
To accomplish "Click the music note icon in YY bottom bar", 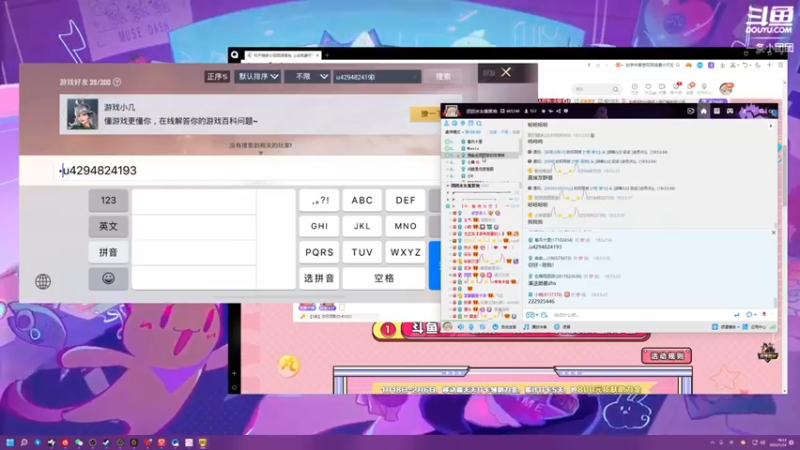I will [x=526, y=327].
